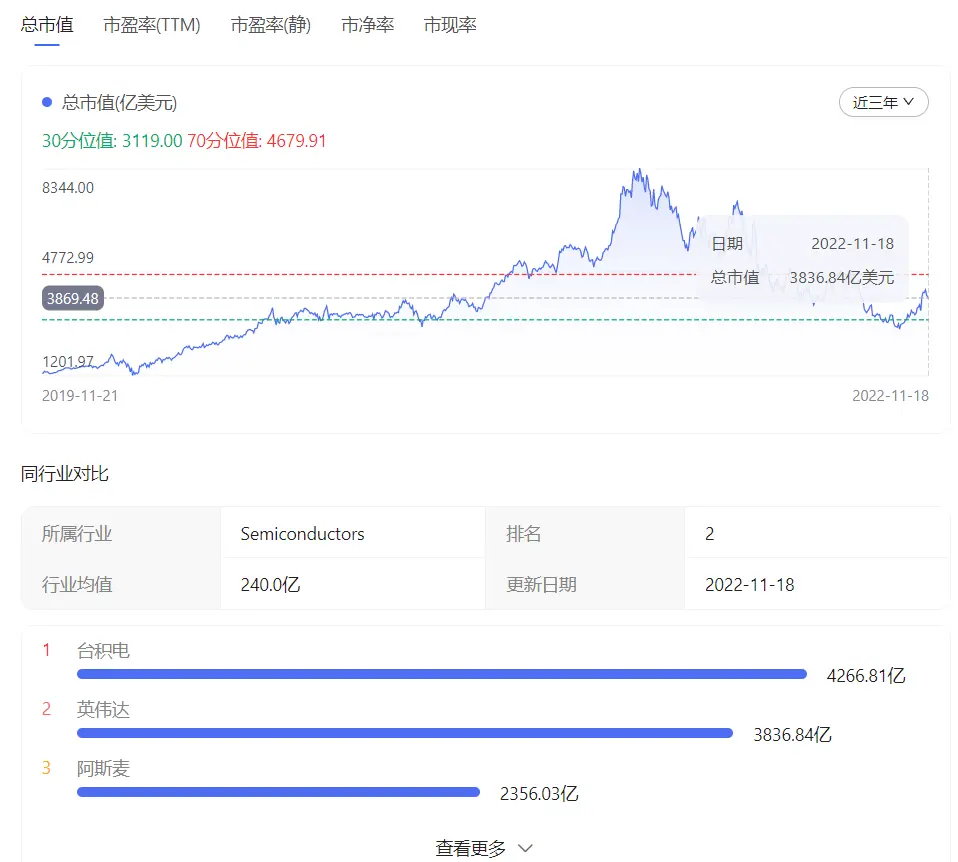The image size is (958, 862).
Task: Open the 市盈率(静) tab
Action: click(x=270, y=25)
